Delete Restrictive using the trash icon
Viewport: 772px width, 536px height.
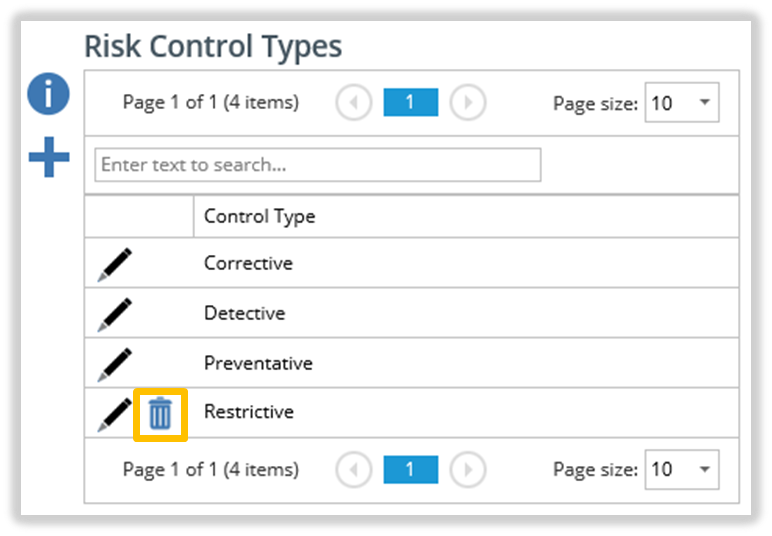click(160, 414)
